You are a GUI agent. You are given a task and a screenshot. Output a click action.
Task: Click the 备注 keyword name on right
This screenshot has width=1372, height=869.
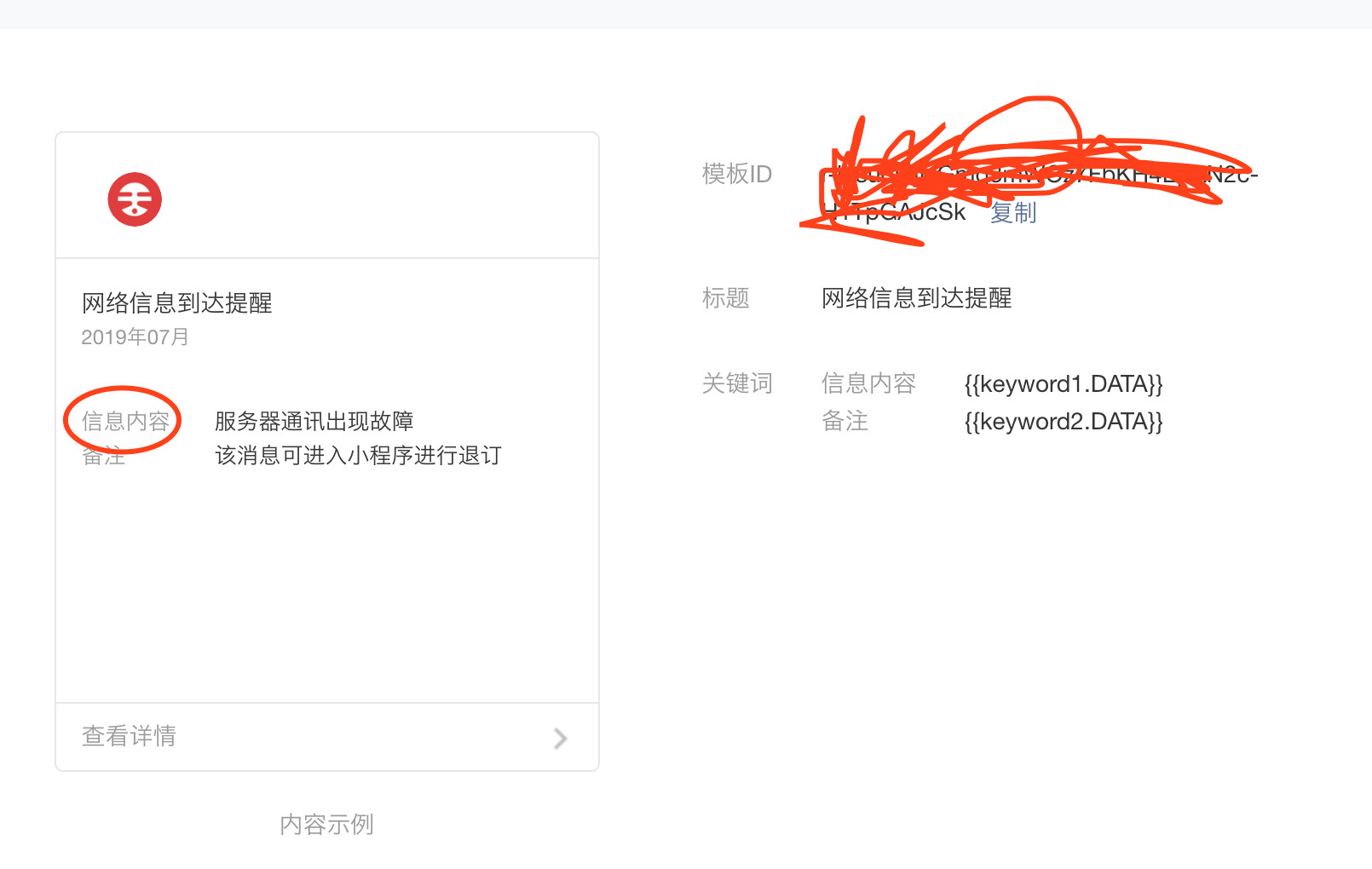pos(845,421)
